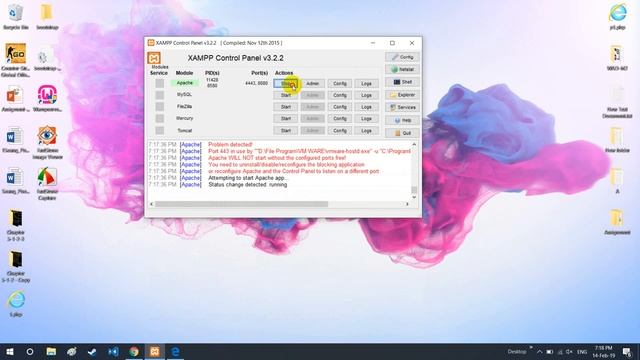Select the 'Status change detected: running' log line
Viewport: 640px width, 360px height.
pyautogui.click(x=248, y=185)
